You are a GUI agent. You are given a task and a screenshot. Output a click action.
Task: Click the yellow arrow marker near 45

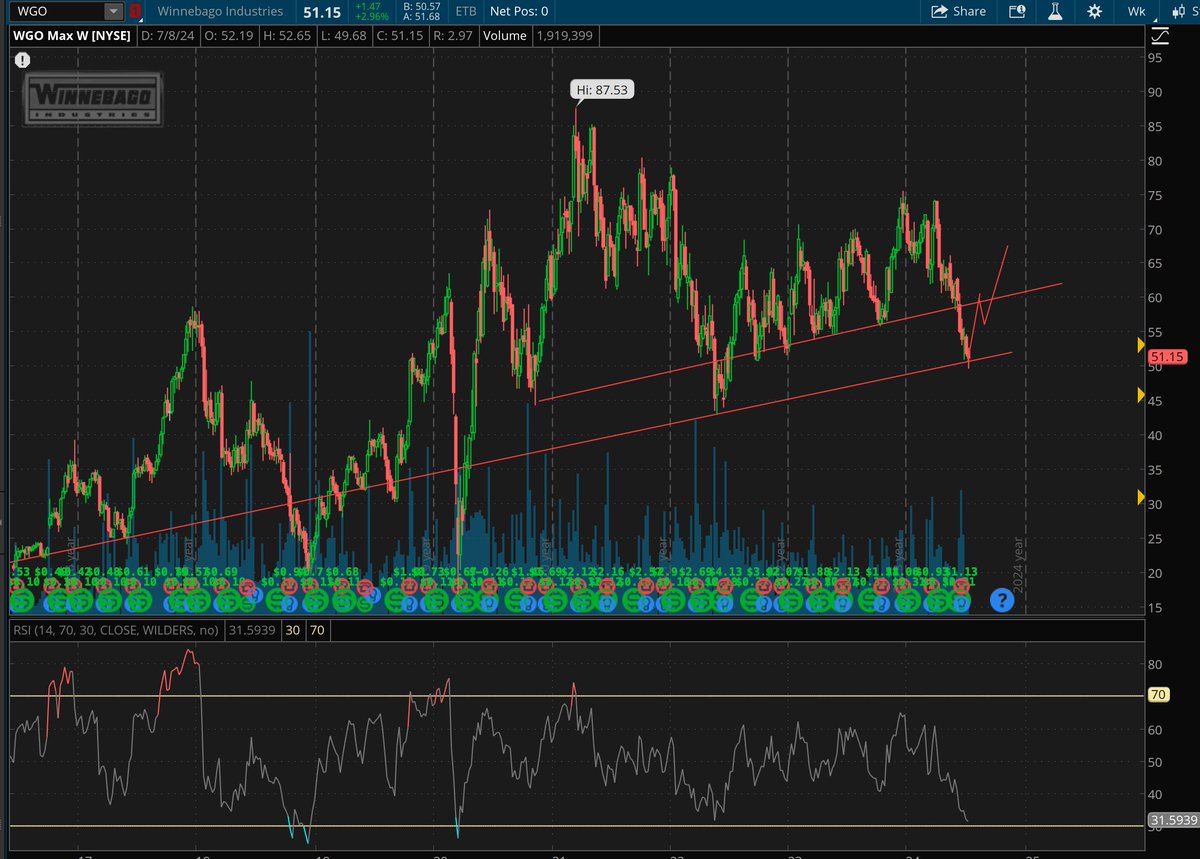pyautogui.click(x=1141, y=396)
